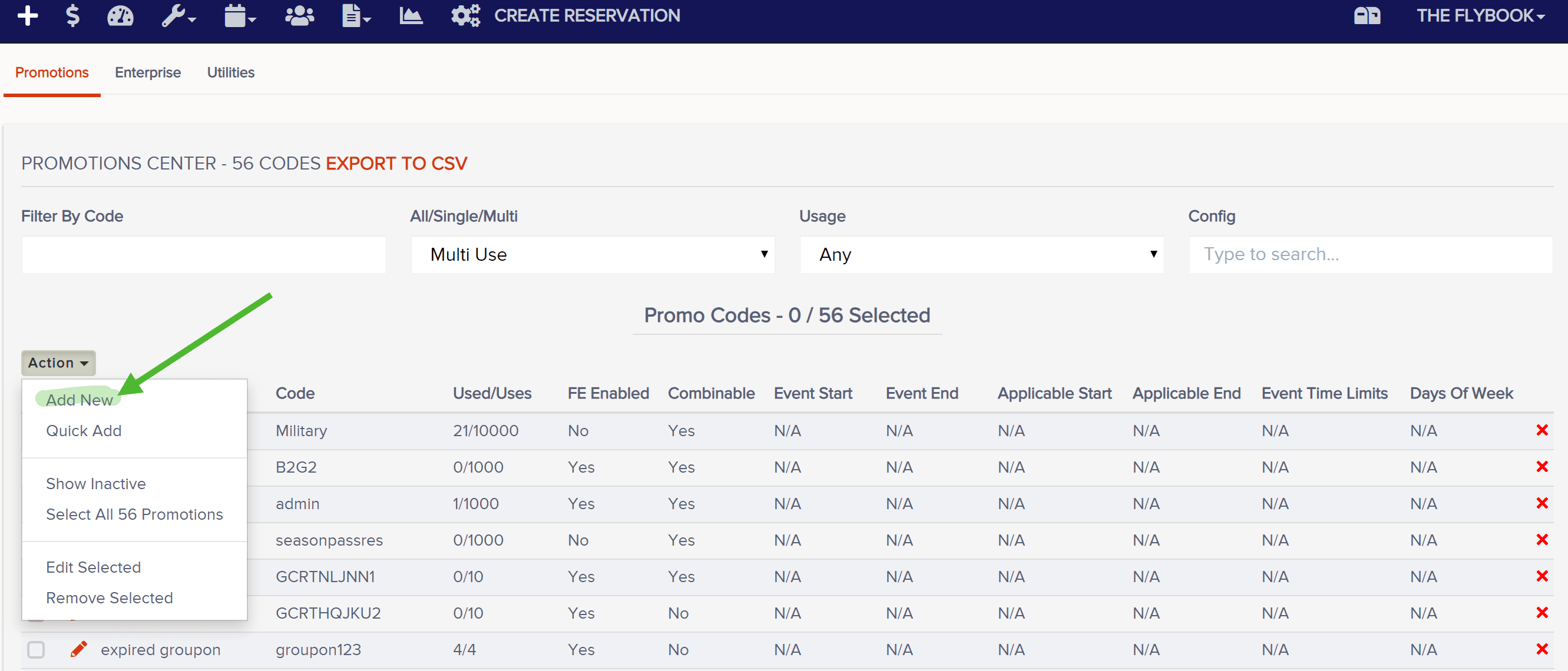Open the area chart analytics icon

411,16
